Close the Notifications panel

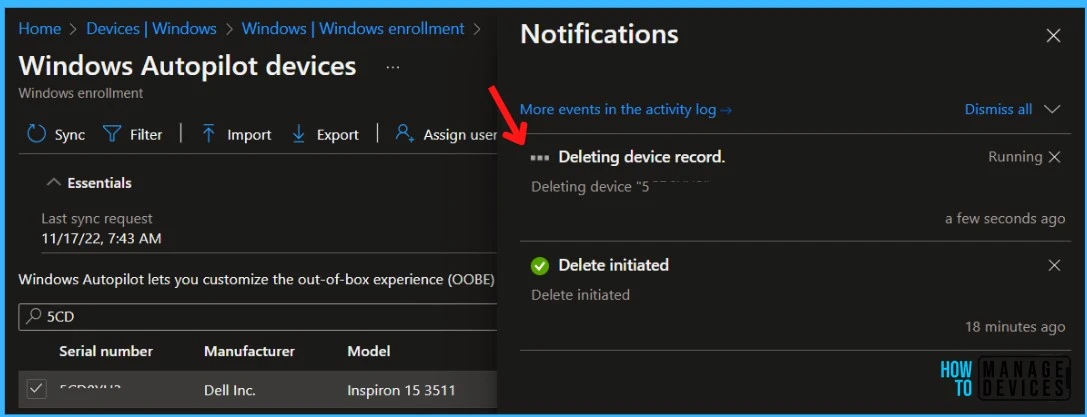pos(1053,35)
